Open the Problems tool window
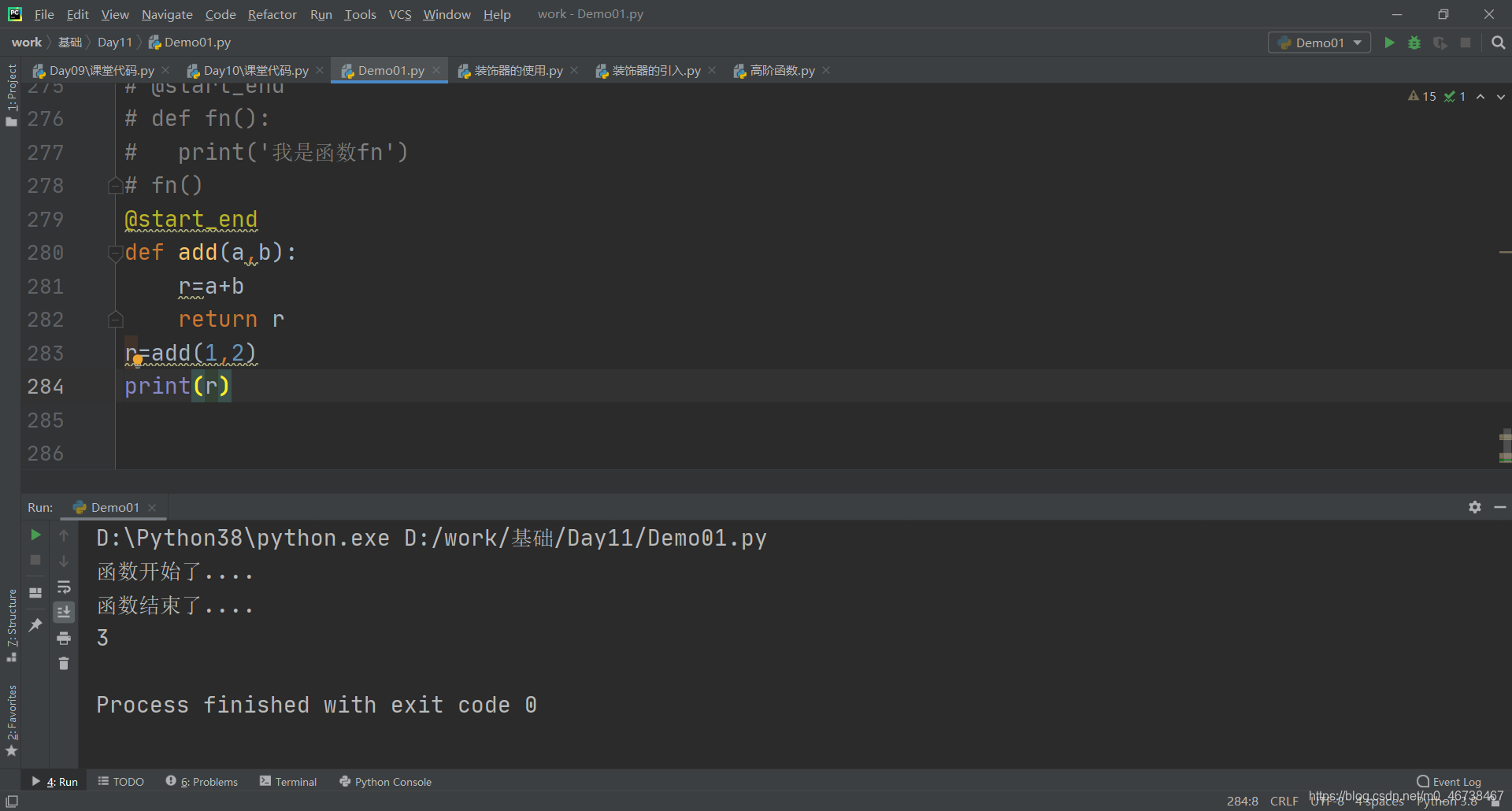 [202, 782]
